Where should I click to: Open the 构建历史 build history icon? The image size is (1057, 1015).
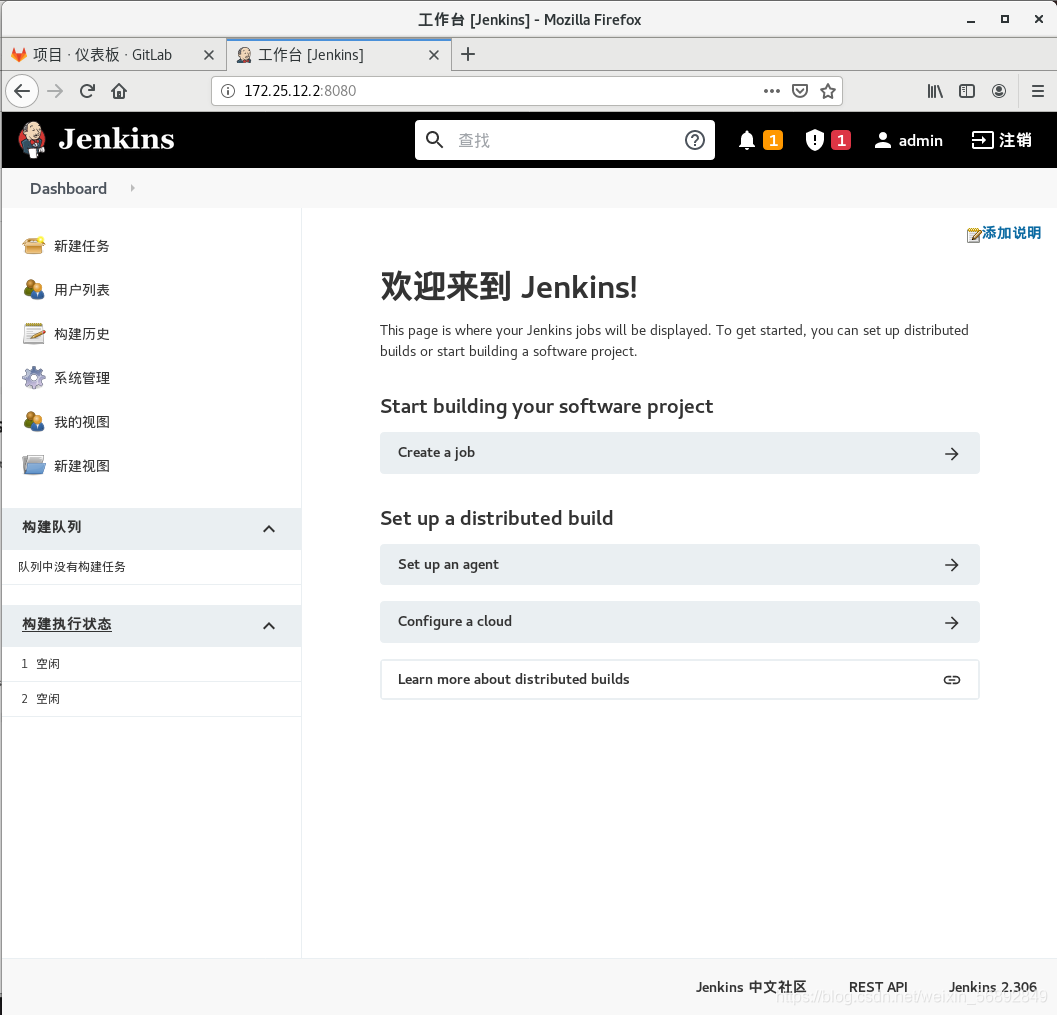point(34,334)
